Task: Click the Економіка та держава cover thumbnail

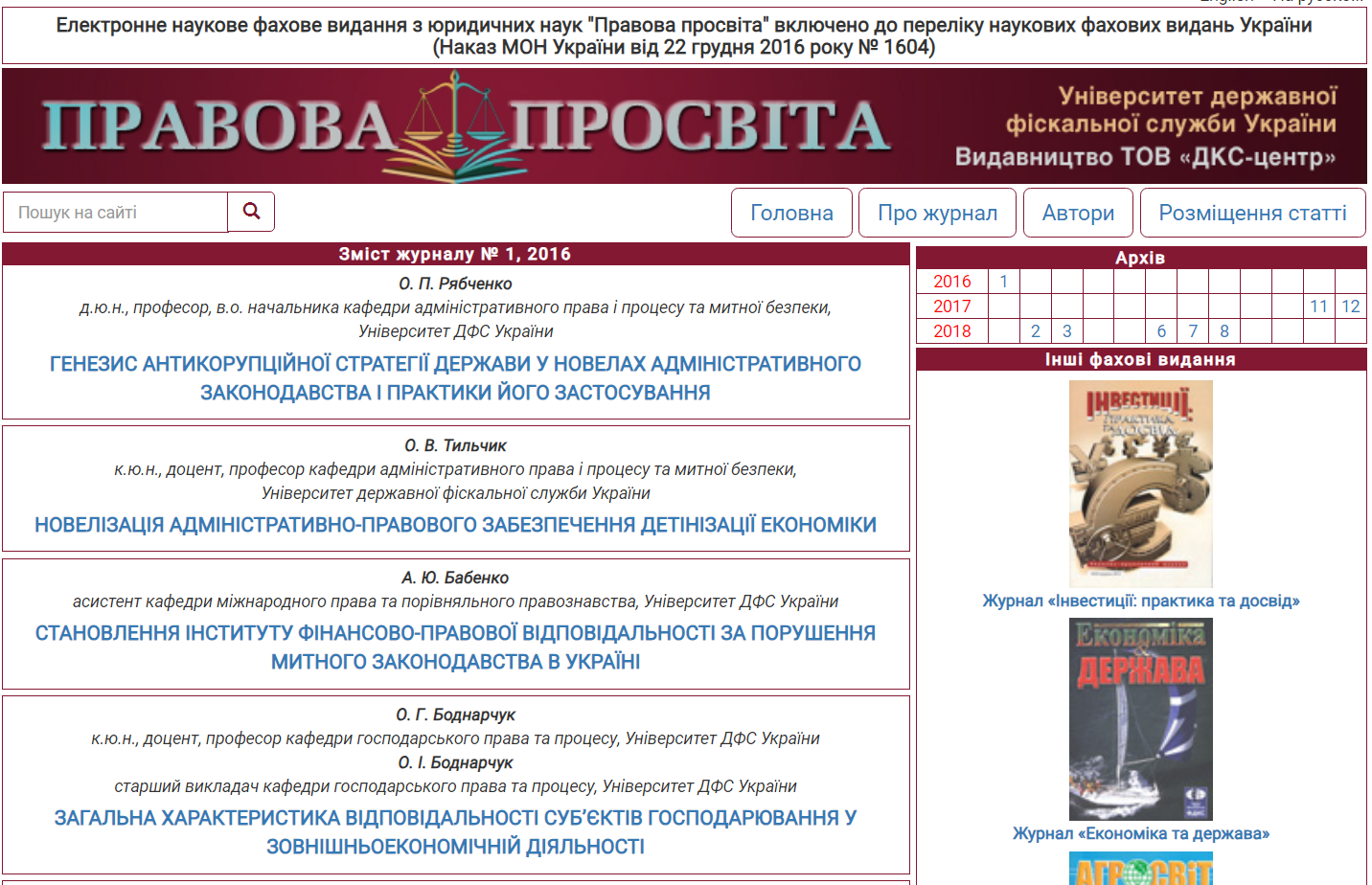Action: click(x=1141, y=718)
